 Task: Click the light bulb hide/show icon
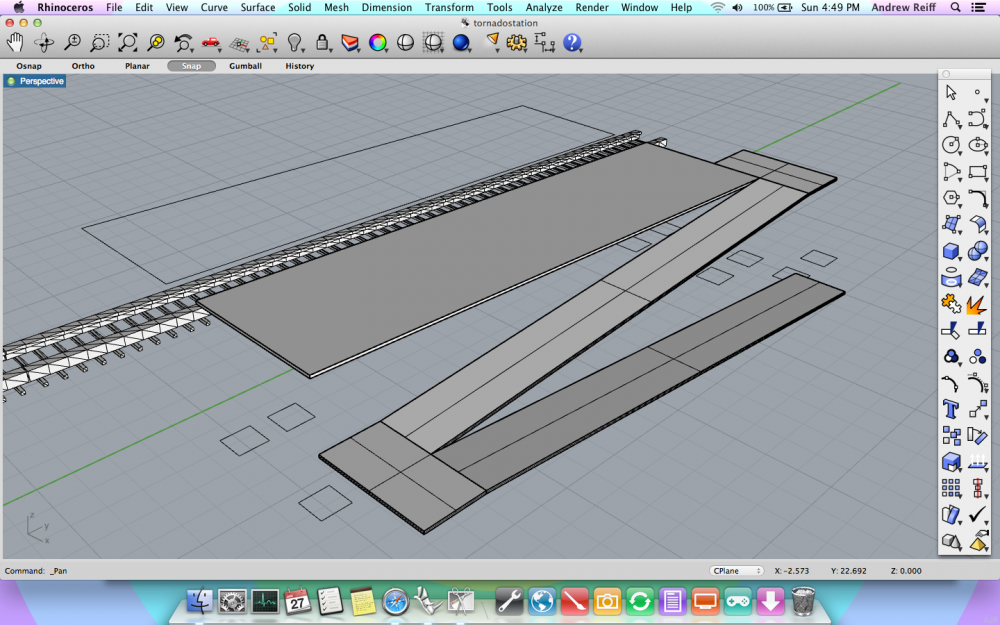(x=295, y=43)
